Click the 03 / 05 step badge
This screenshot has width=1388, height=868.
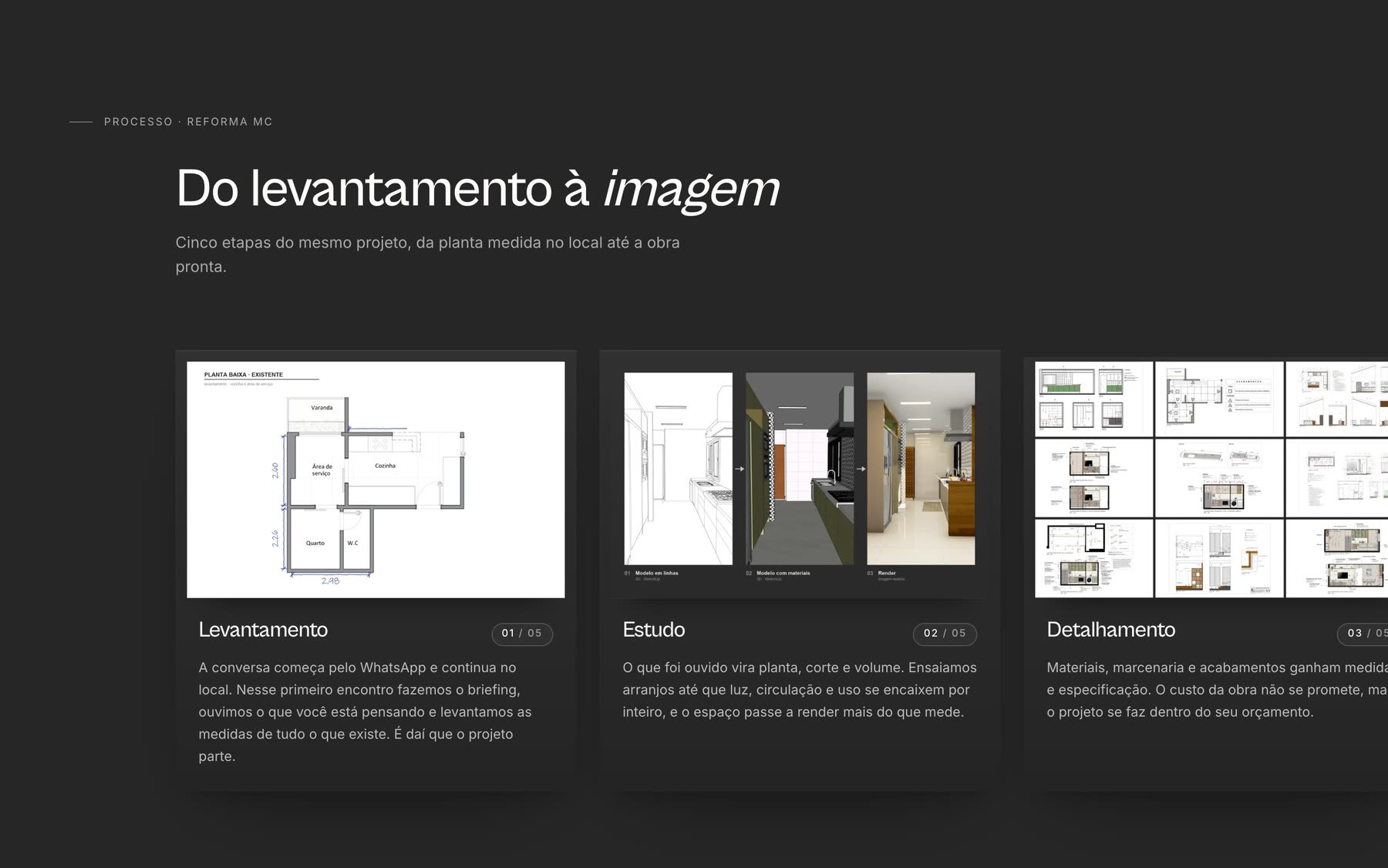click(1363, 634)
